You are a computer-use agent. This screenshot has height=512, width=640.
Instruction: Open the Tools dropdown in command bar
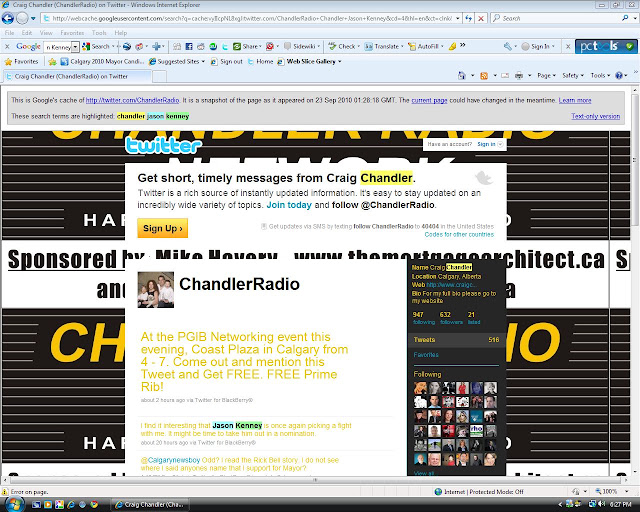click(x=600, y=76)
